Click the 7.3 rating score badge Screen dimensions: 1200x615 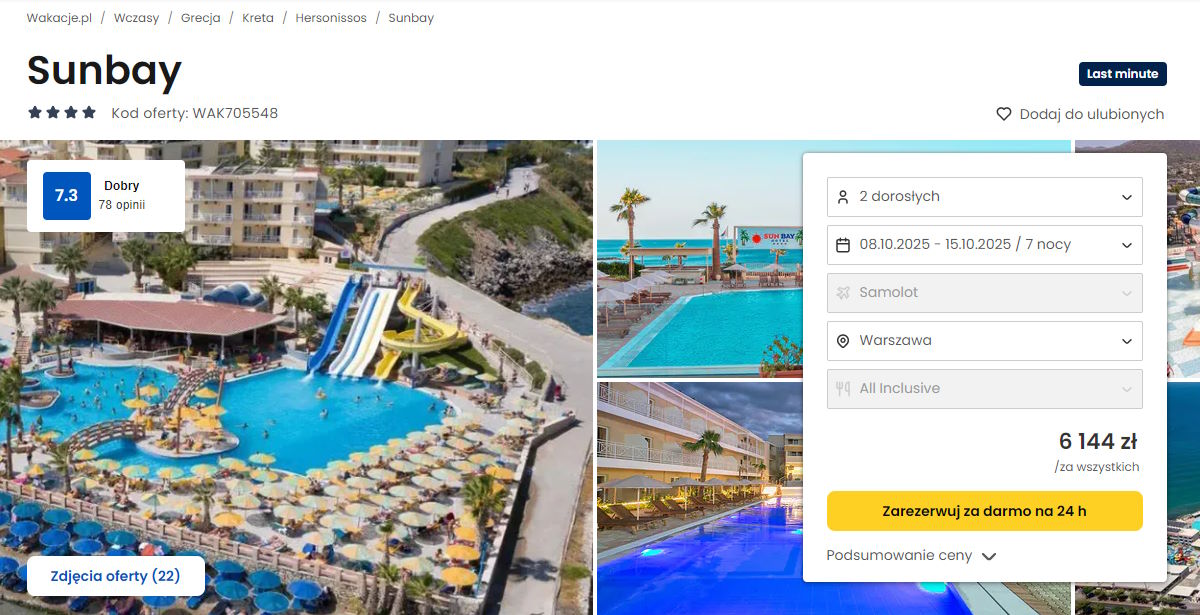(x=67, y=196)
